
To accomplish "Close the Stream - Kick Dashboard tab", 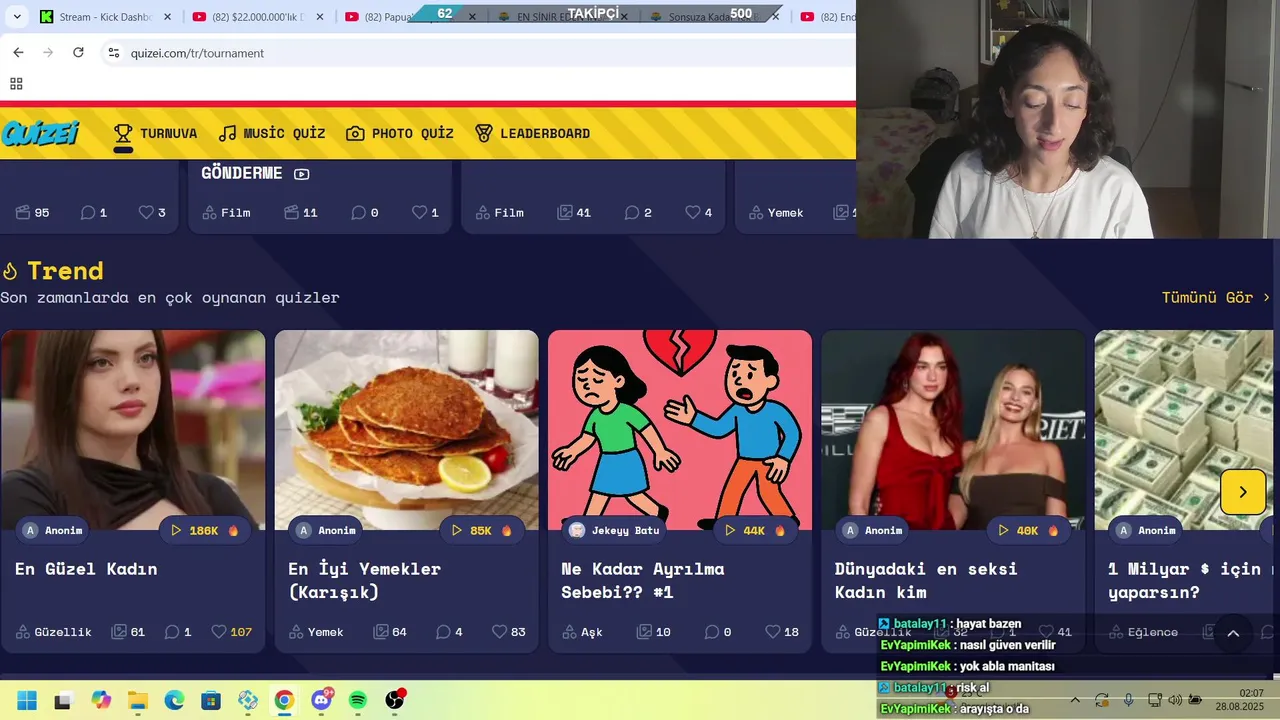I will [x=167, y=17].
